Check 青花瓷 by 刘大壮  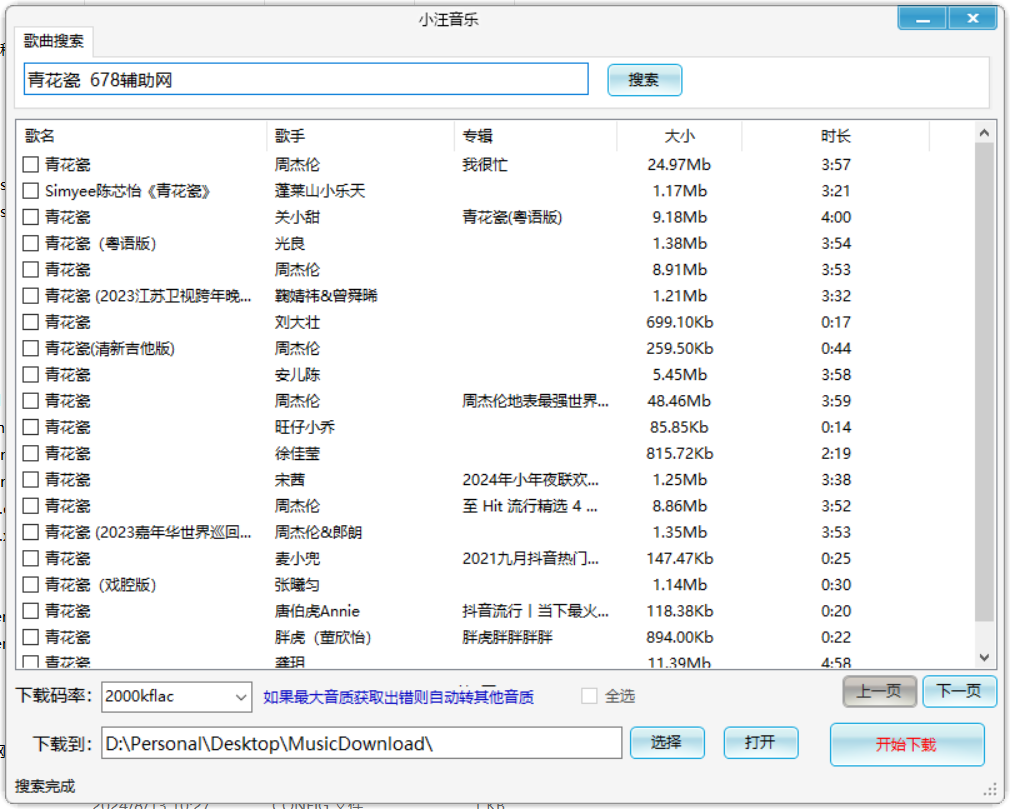[x=30, y=322]
